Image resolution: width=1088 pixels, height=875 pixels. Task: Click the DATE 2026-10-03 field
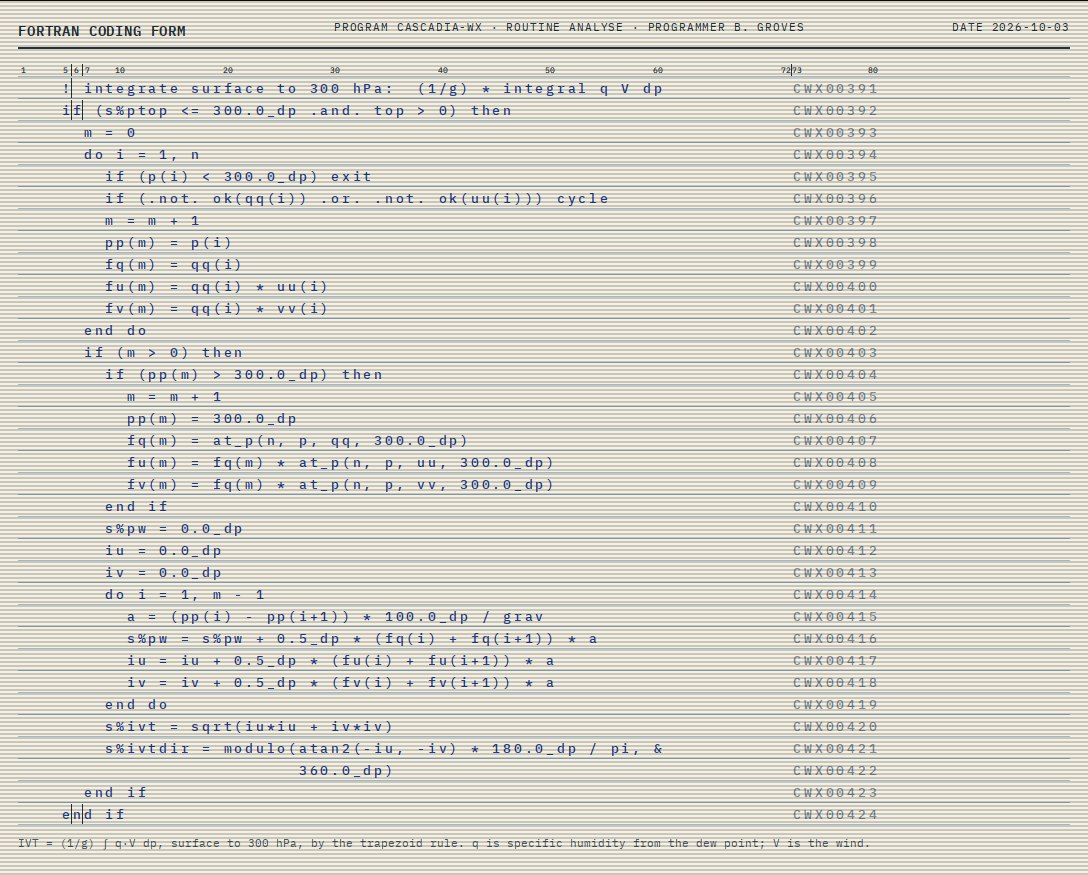point(1010,27)
